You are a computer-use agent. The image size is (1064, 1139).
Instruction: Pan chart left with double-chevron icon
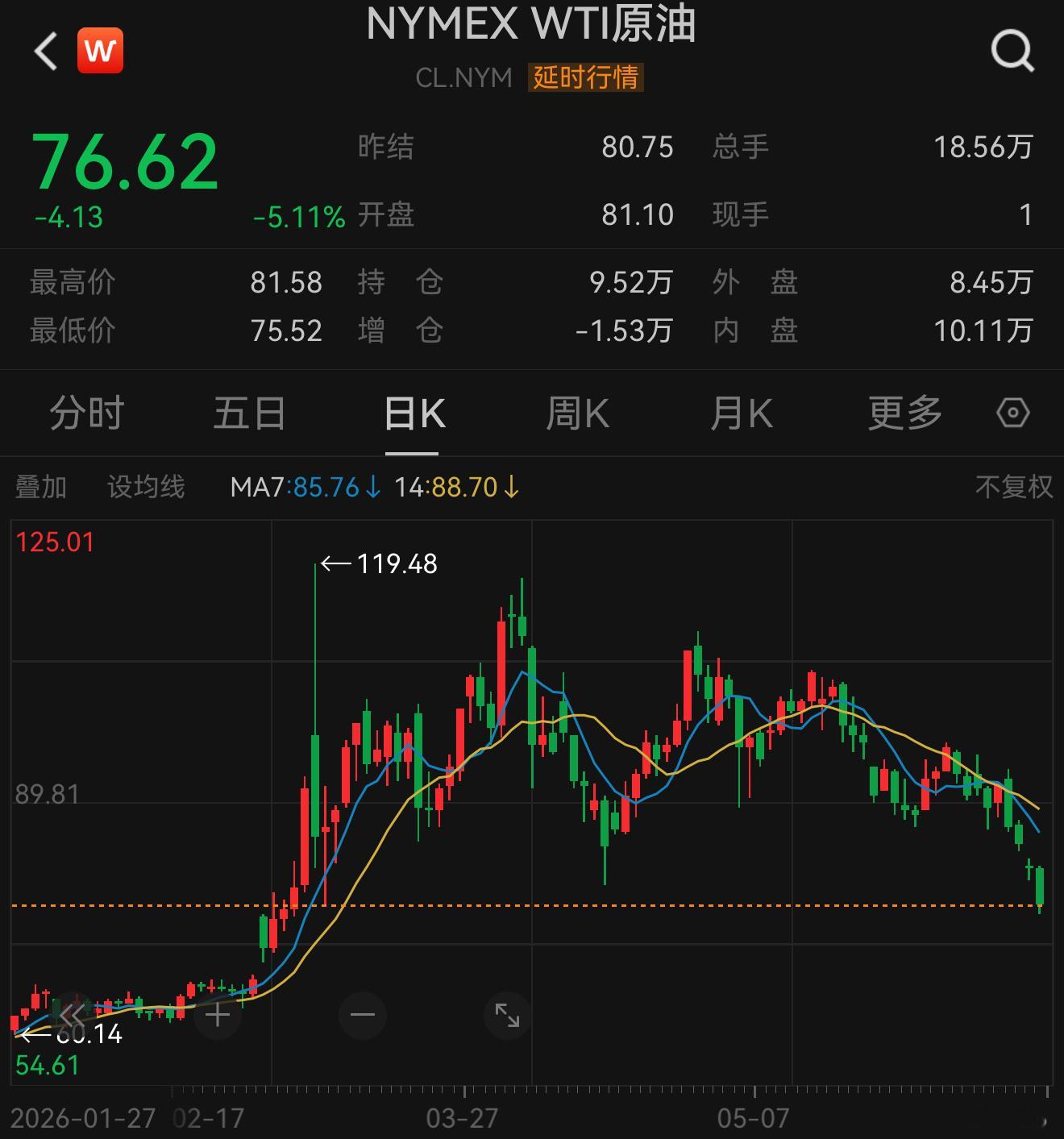pyautogui.click(x=71, y=1015)
